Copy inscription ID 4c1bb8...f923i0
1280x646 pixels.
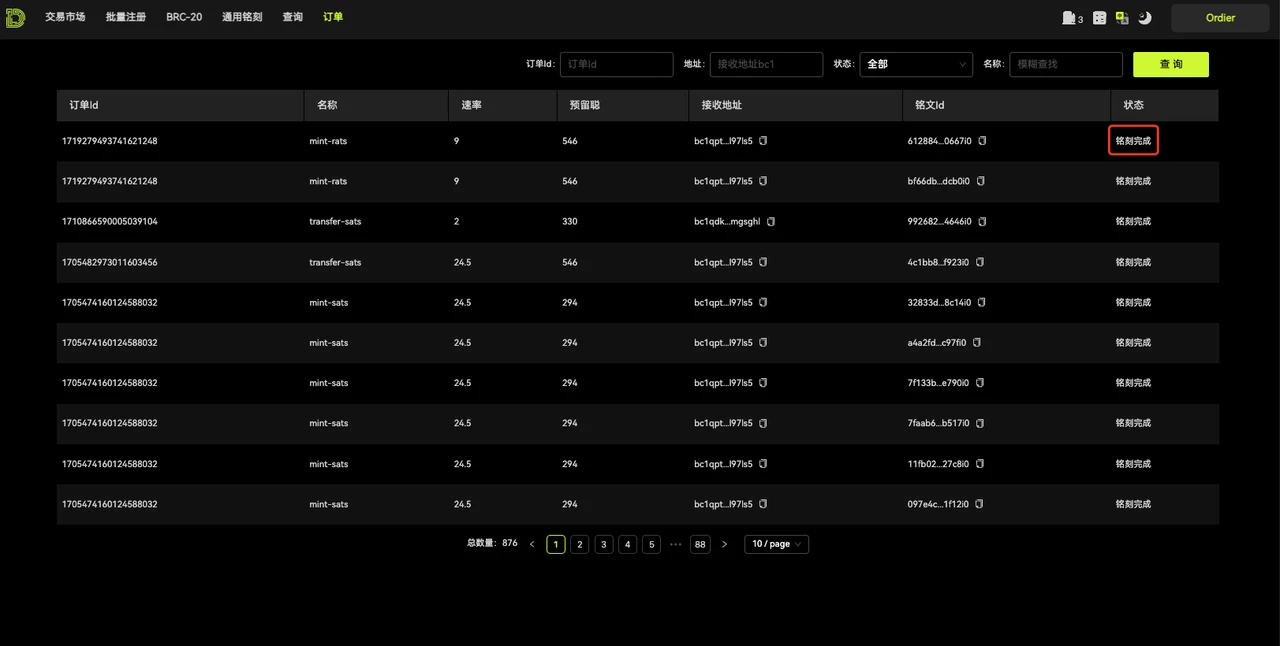tap(980, 262)
